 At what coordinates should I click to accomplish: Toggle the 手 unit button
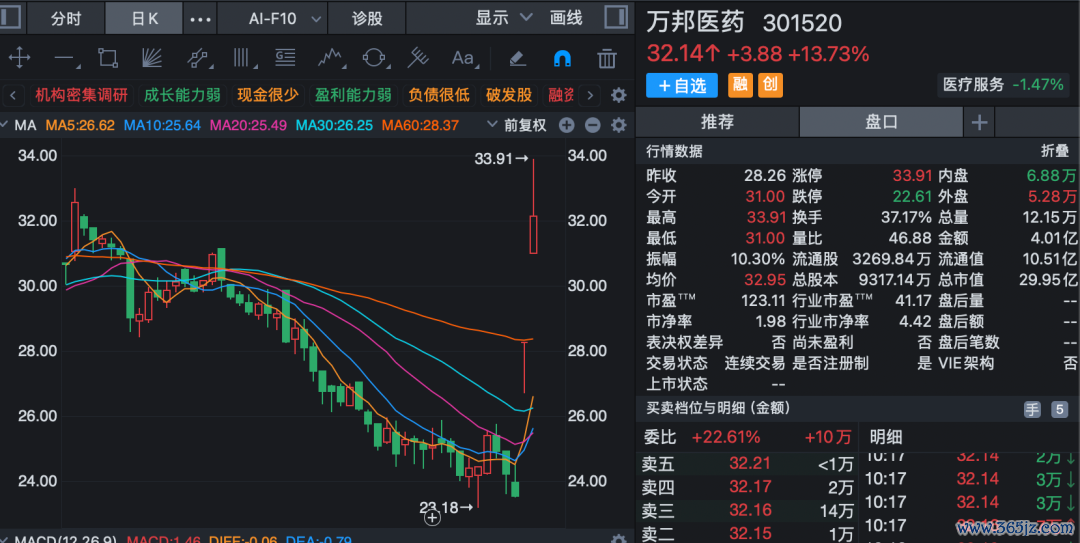pos(1032,410)
